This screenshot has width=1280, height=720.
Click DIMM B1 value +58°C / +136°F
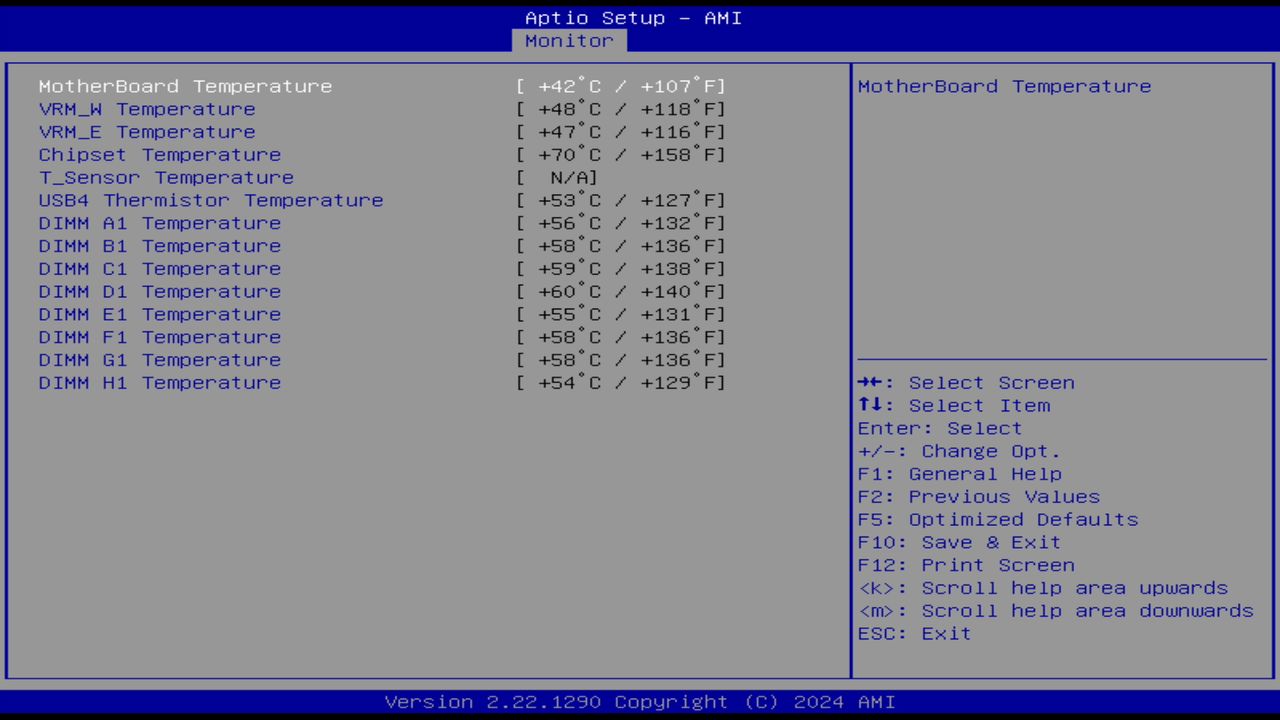[x=621, y=246]
